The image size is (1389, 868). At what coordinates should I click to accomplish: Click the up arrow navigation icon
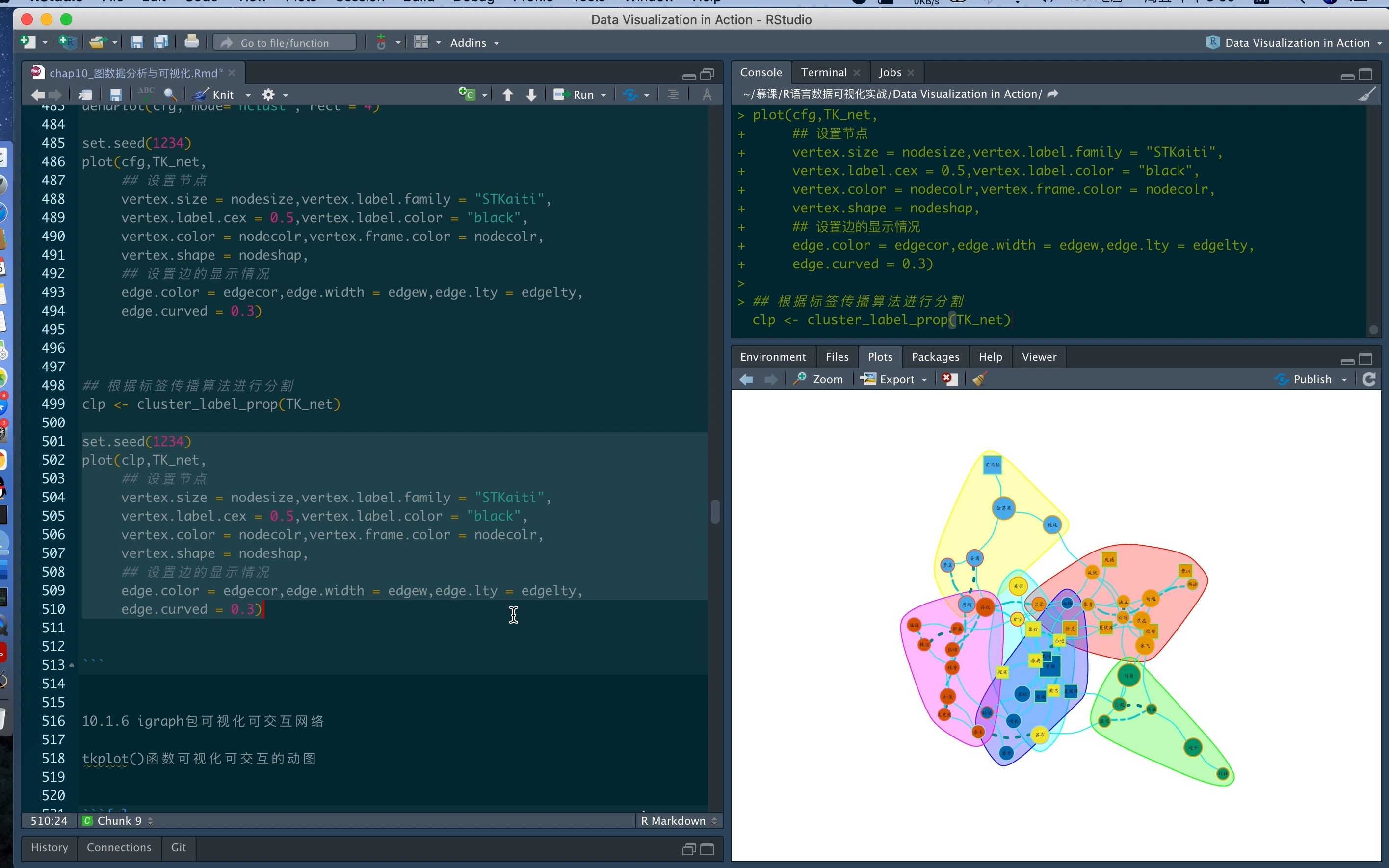(507, 94)
